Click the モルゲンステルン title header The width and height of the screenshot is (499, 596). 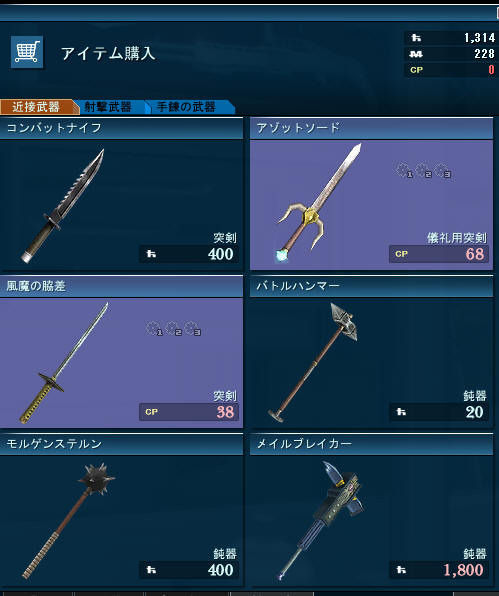121,444
